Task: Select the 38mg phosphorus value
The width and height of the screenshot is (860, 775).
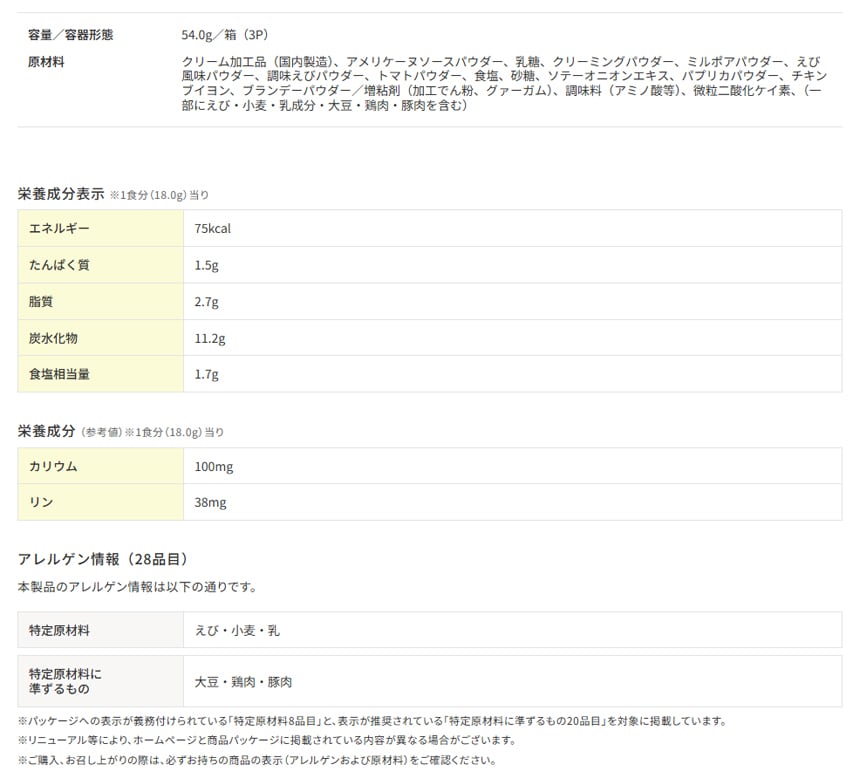Action: (x=211, y=502)
